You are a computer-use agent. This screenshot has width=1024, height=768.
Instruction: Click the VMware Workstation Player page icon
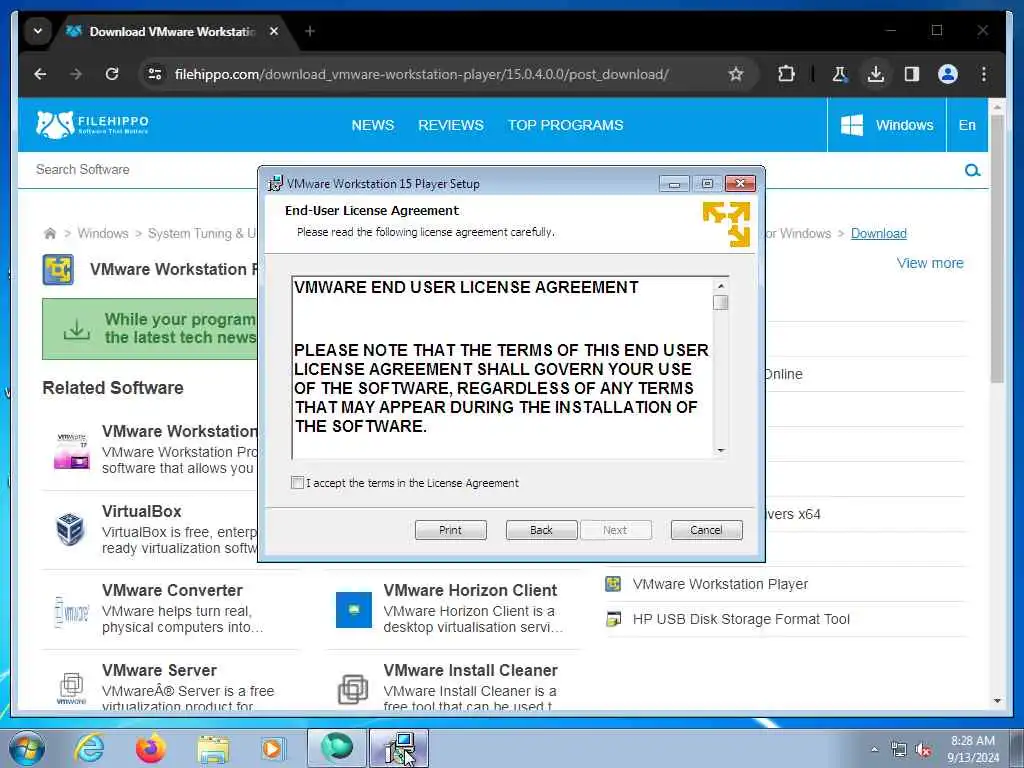pos(58,270)
